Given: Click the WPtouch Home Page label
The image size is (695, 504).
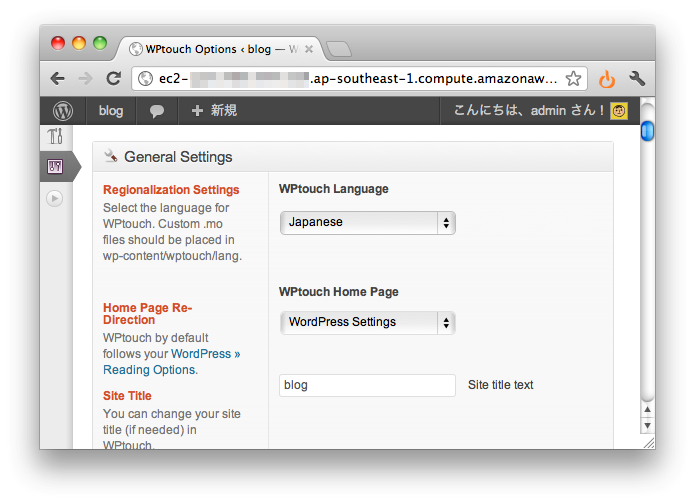Looking at the screenshot, I should point(339,292).
